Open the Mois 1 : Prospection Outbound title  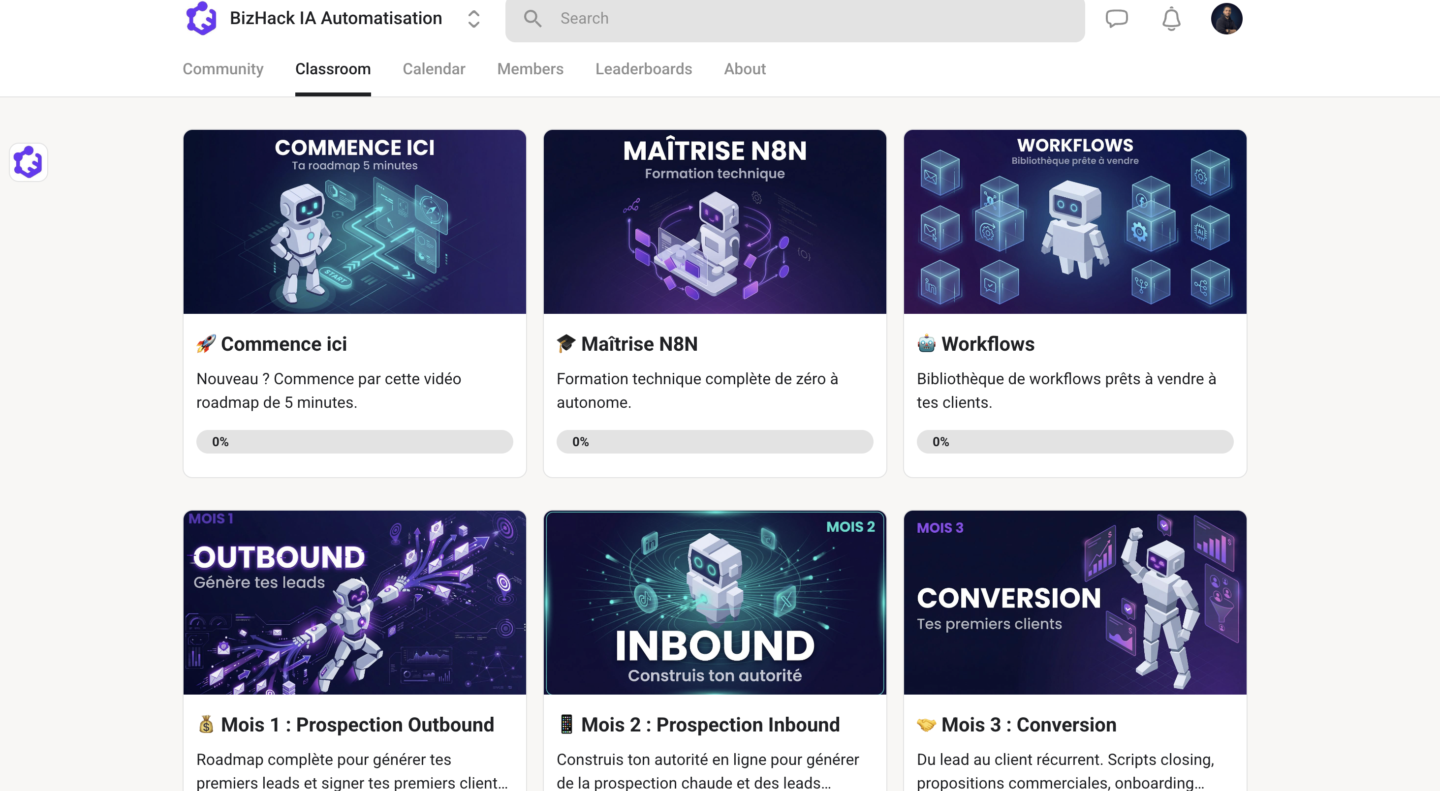[357, 725]
